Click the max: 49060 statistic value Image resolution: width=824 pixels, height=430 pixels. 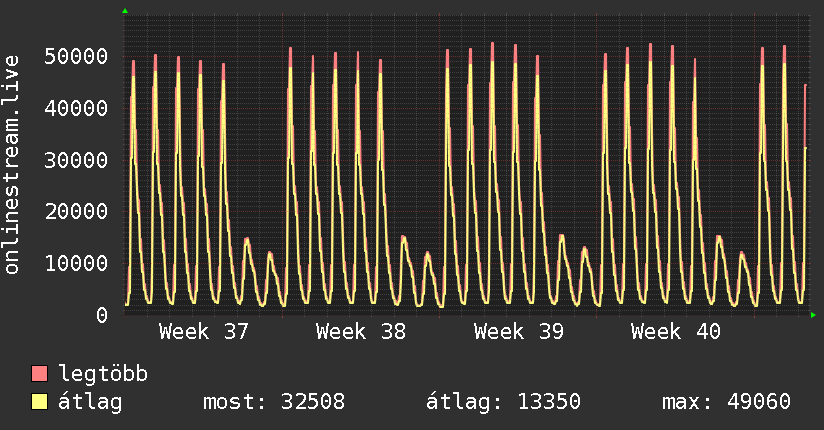[726, 402]
